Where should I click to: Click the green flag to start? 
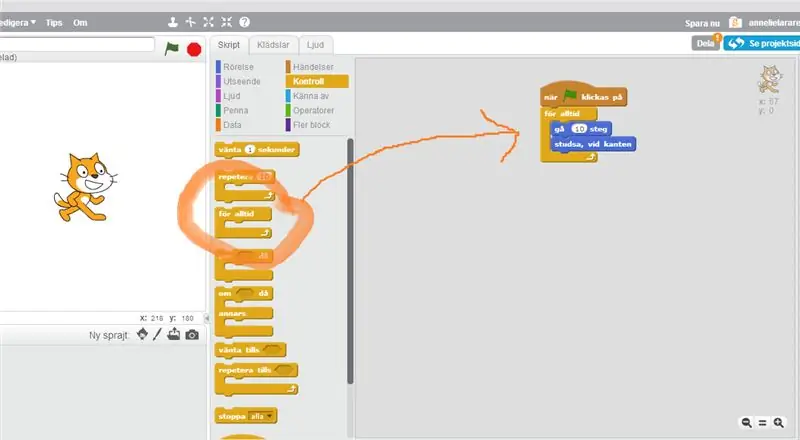point(171,49)
